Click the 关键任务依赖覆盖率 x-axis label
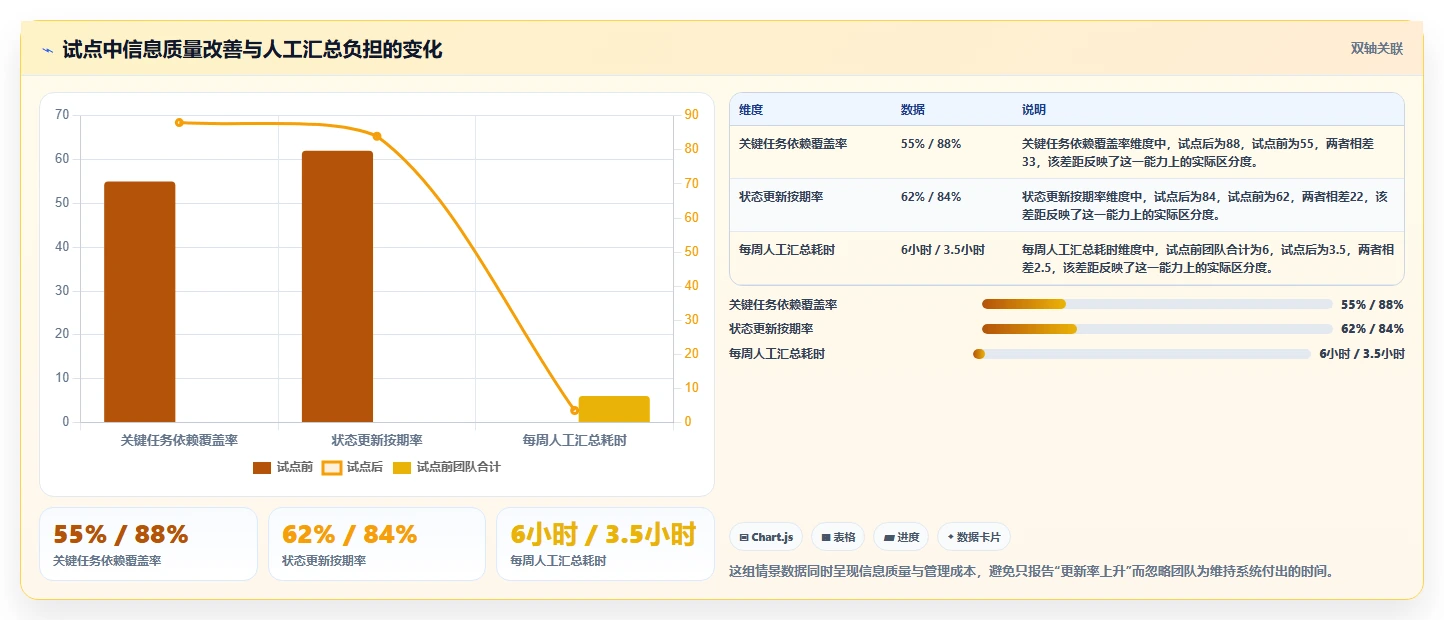 [179, 440]
